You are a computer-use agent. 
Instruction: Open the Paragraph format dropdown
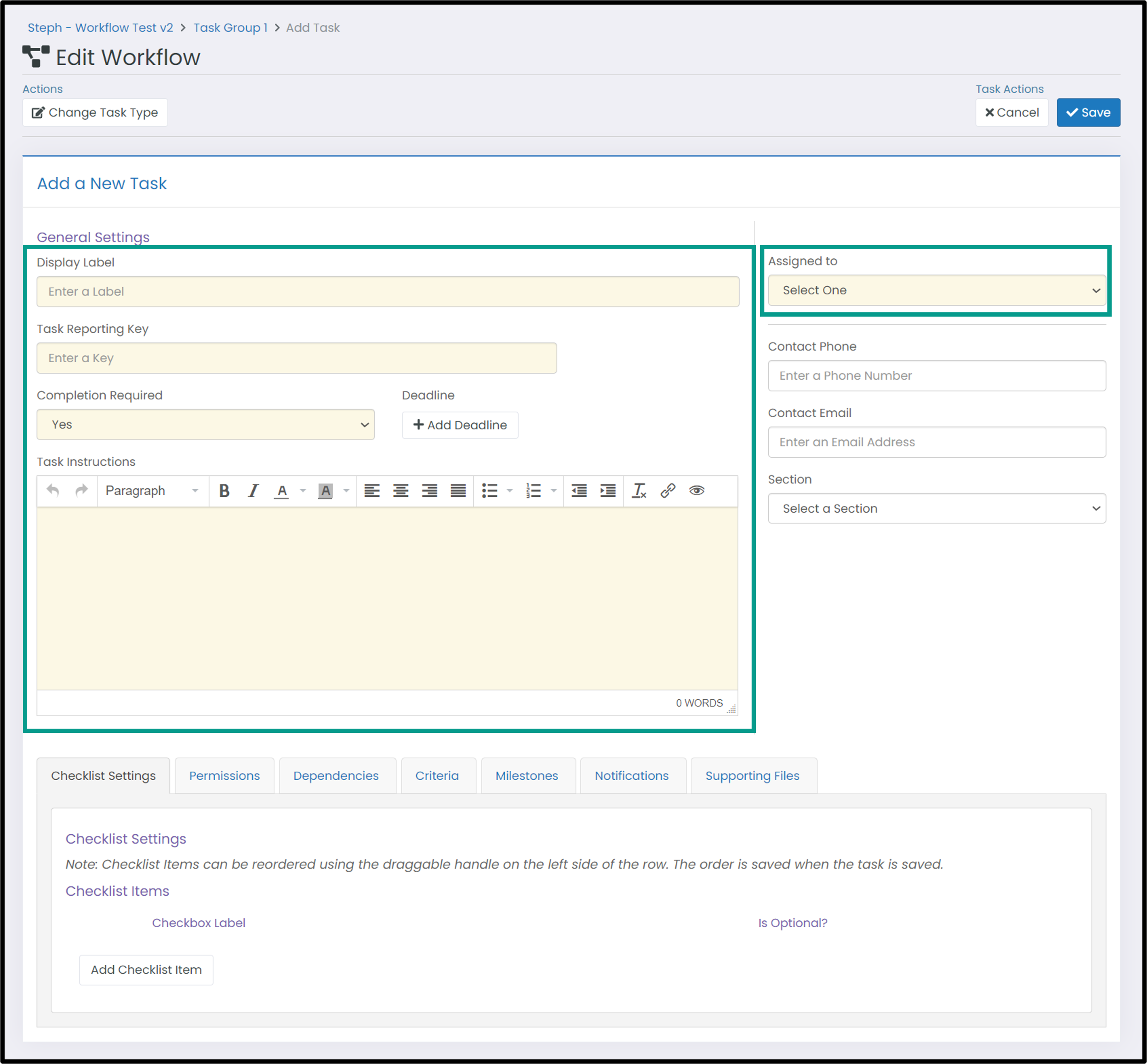coord(153,490)
